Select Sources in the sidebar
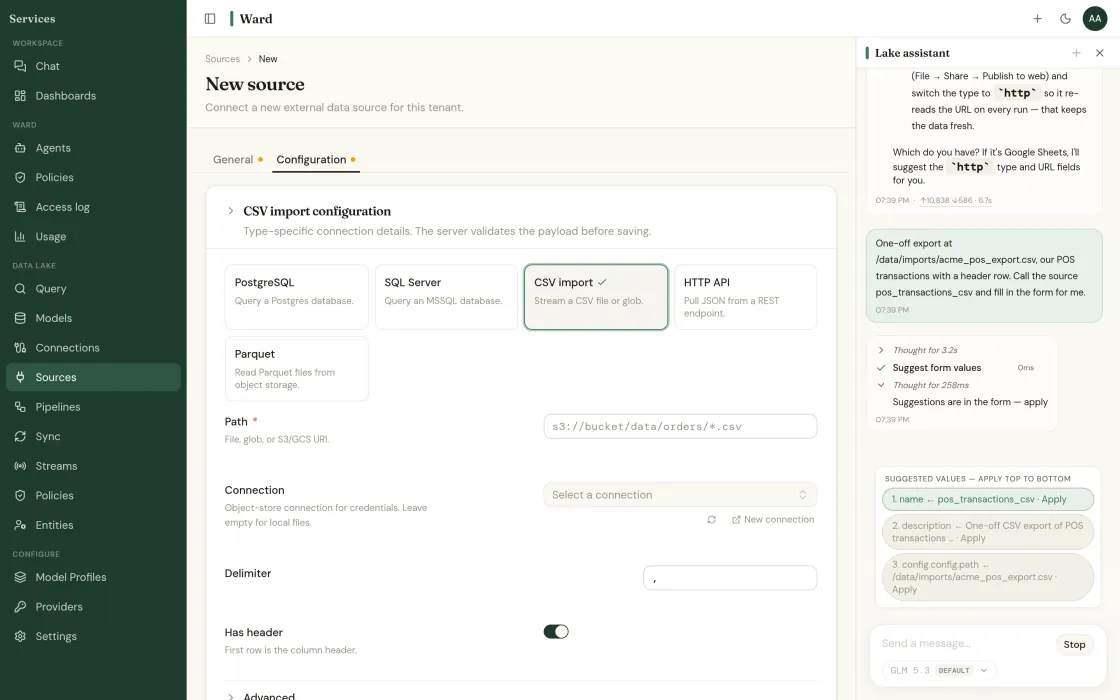1120x700 pixels. (93, 377)
